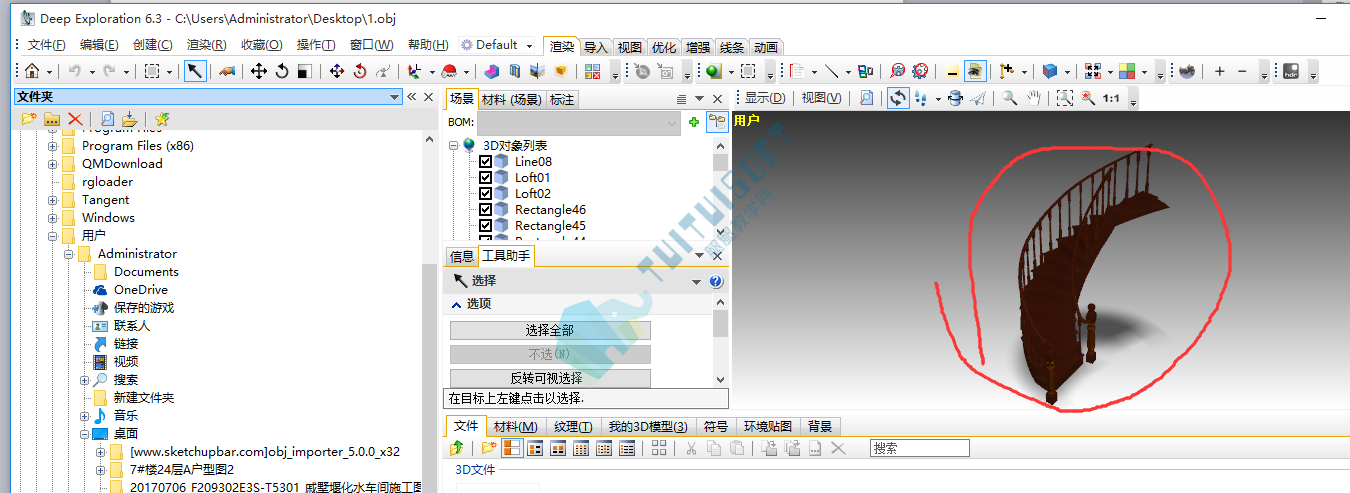Click the orbit rotate-view icon
1350x493 pixels.
tap(898, 98)
